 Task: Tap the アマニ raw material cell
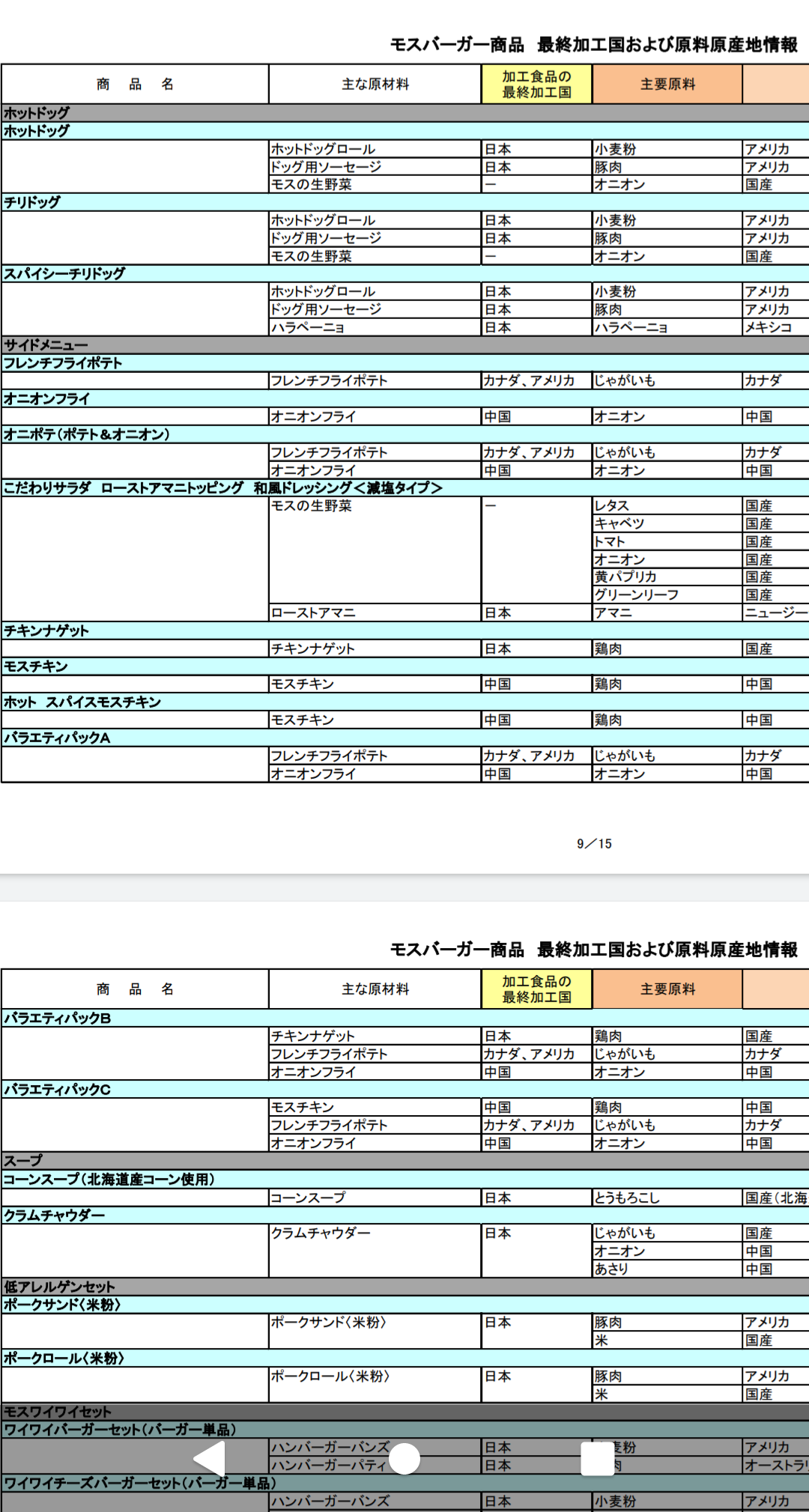click(667, 613)
